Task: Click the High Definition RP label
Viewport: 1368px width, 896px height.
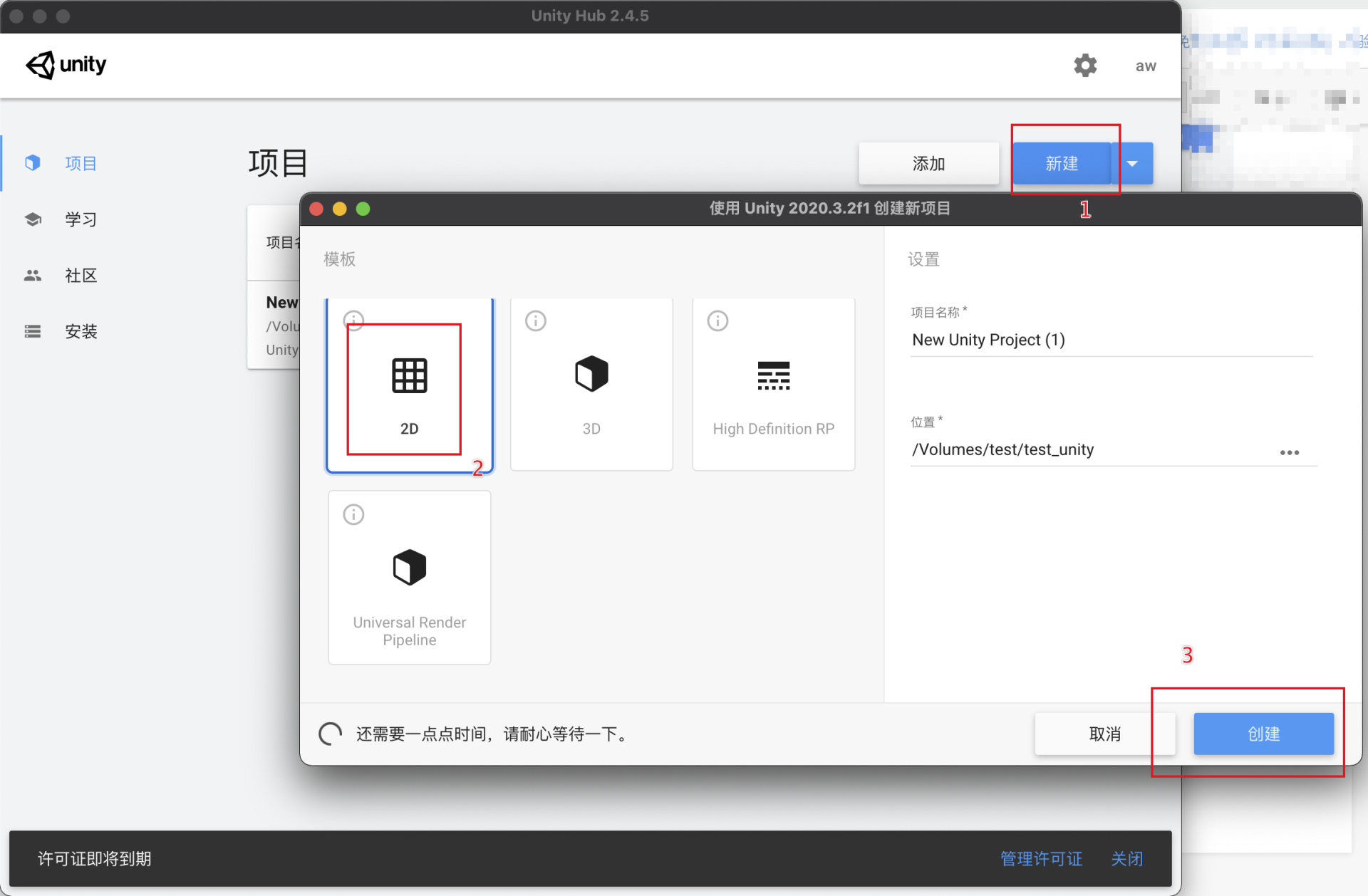Action: pyautogui.click(x=774, y=429)
